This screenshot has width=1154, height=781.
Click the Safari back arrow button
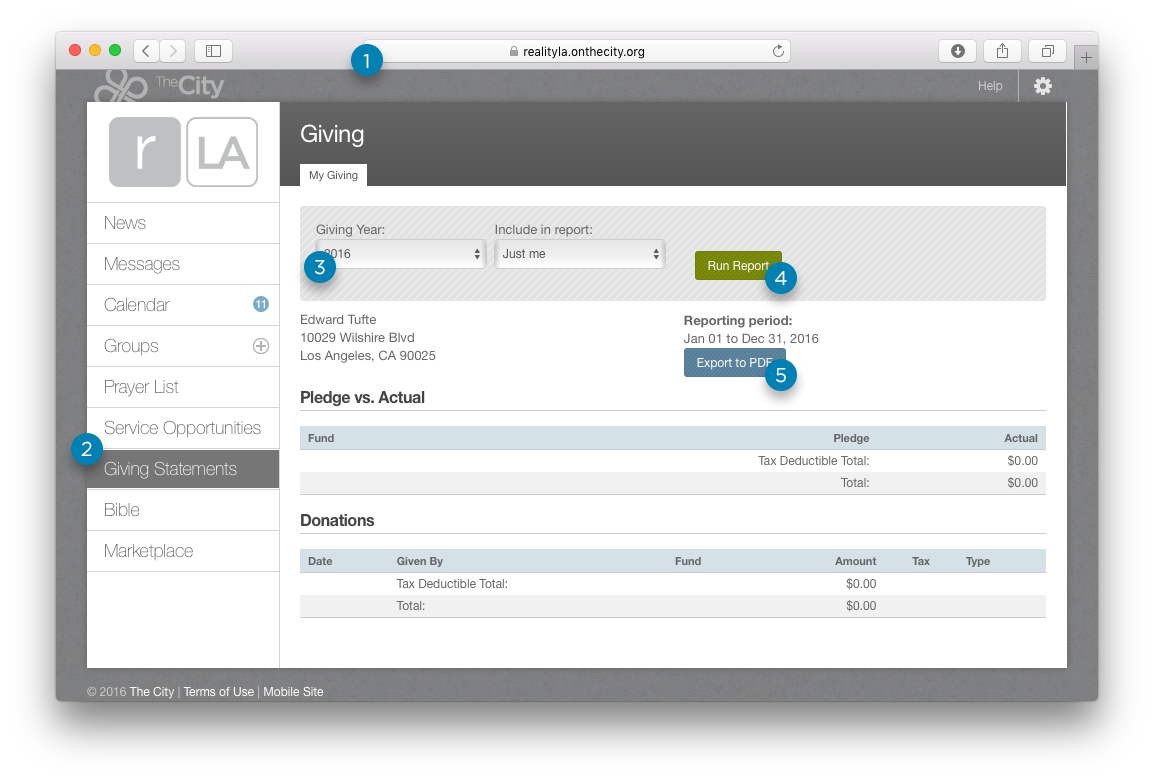pyautogui.click(x=146, y=51)
